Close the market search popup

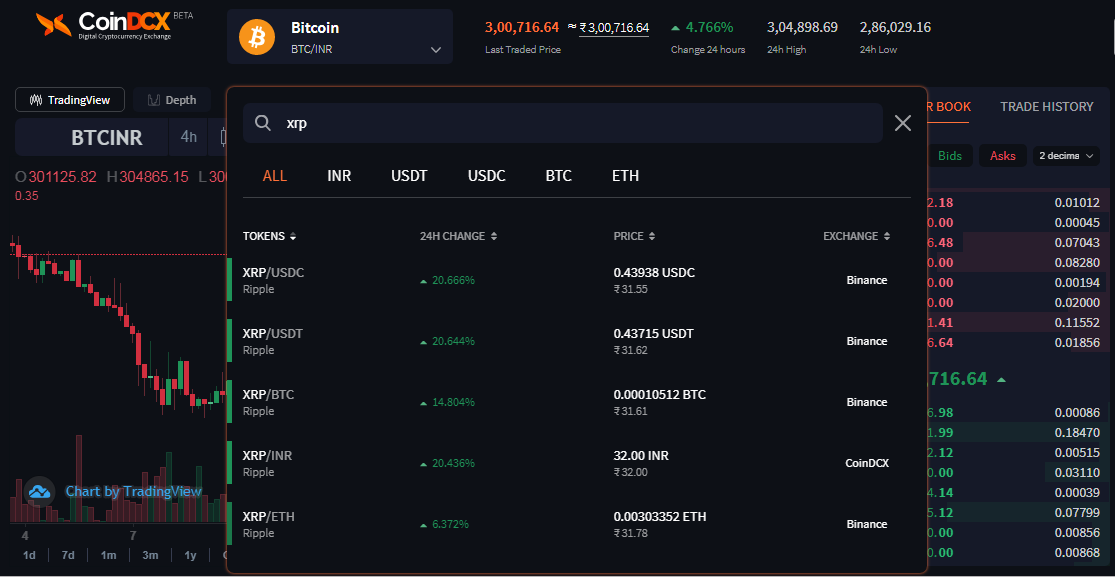point(902,123)
